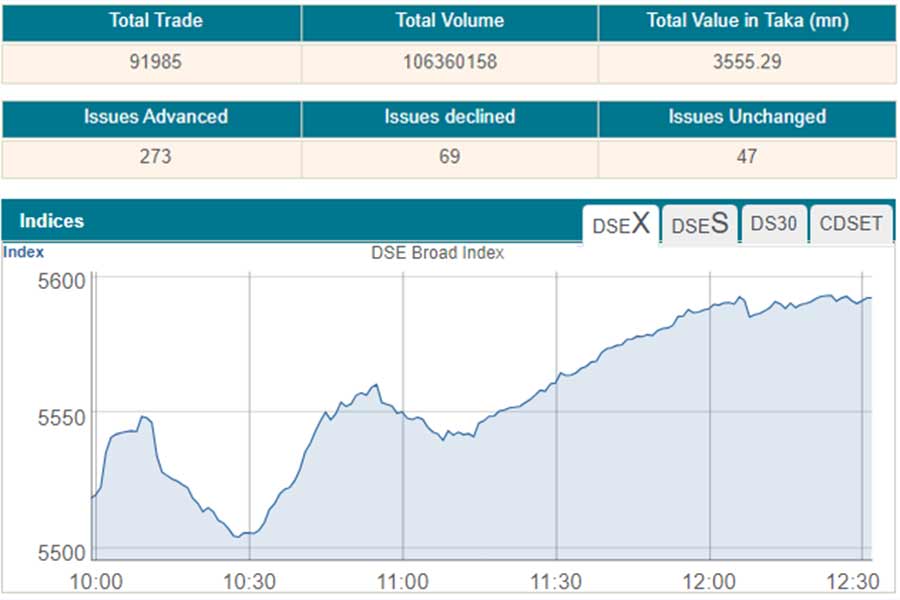Show the CDSET index chart tab

[x=851, y=224]
